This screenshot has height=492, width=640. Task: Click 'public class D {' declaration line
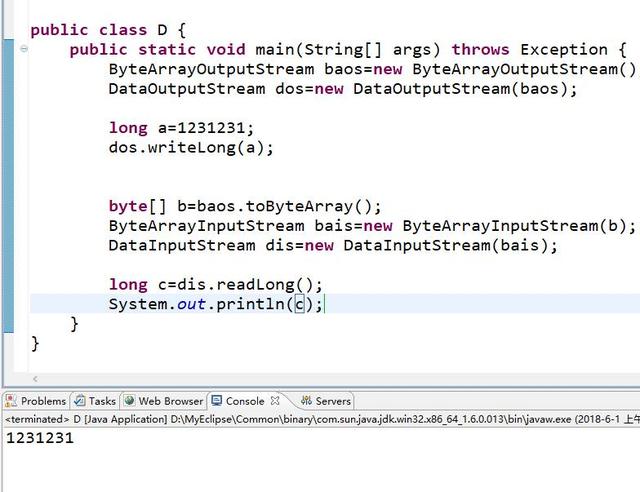pos(108,30)
